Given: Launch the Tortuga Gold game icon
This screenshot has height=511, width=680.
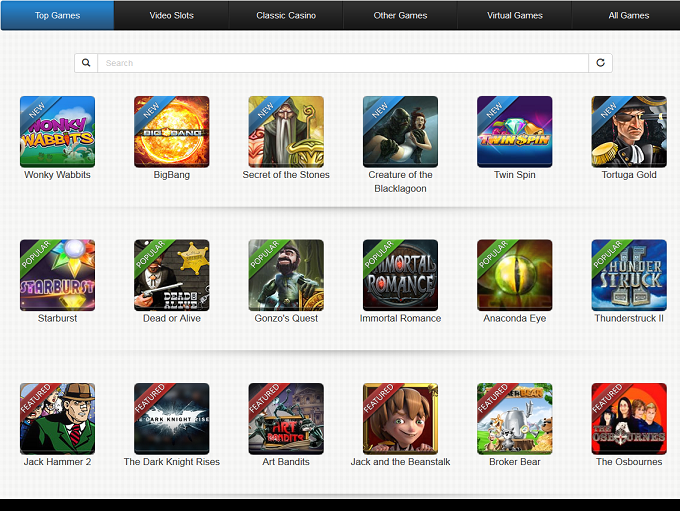Looking at the screenshot, I should pos(629,132).
